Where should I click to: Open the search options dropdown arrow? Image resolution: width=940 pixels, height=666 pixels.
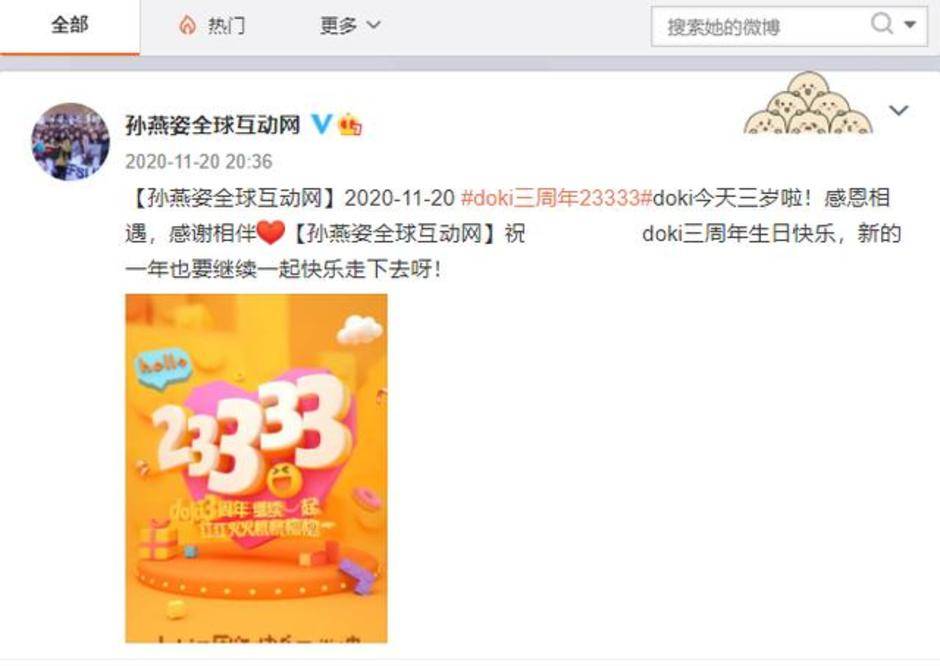point(910,25)
